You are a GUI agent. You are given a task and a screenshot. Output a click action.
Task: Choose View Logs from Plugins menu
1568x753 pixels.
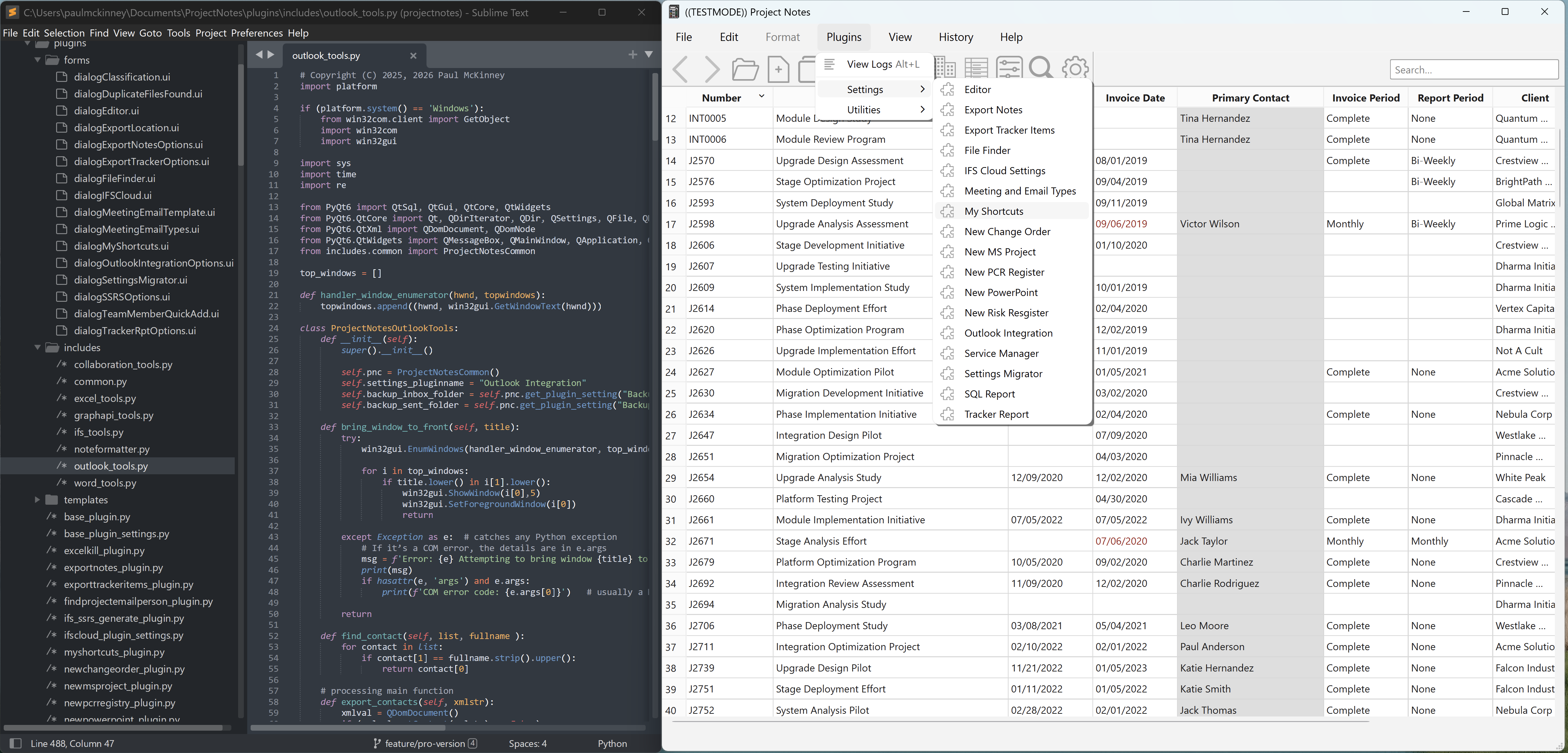coord(874,64)
